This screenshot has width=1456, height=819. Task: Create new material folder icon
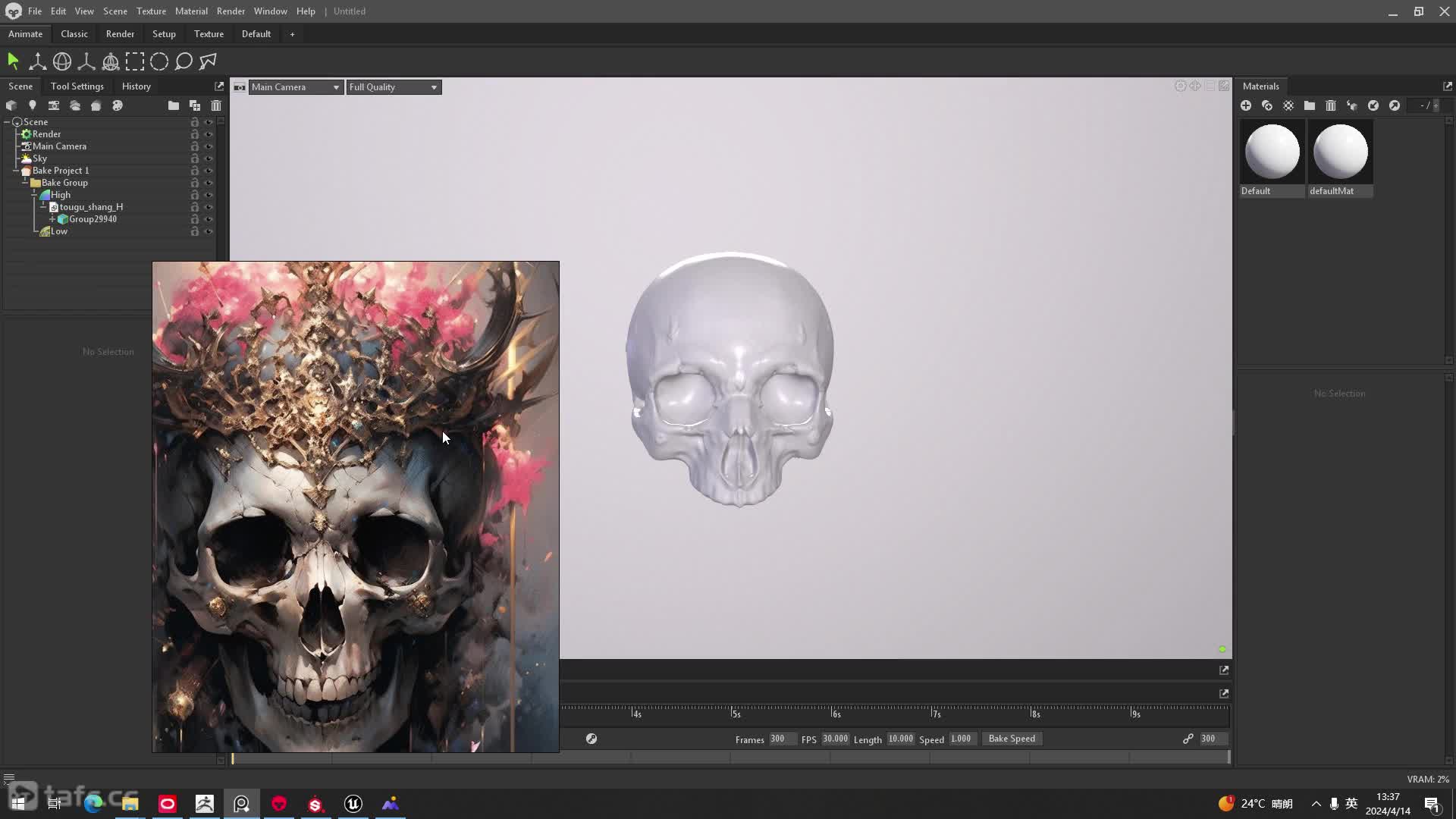[x=1310, y=105]
